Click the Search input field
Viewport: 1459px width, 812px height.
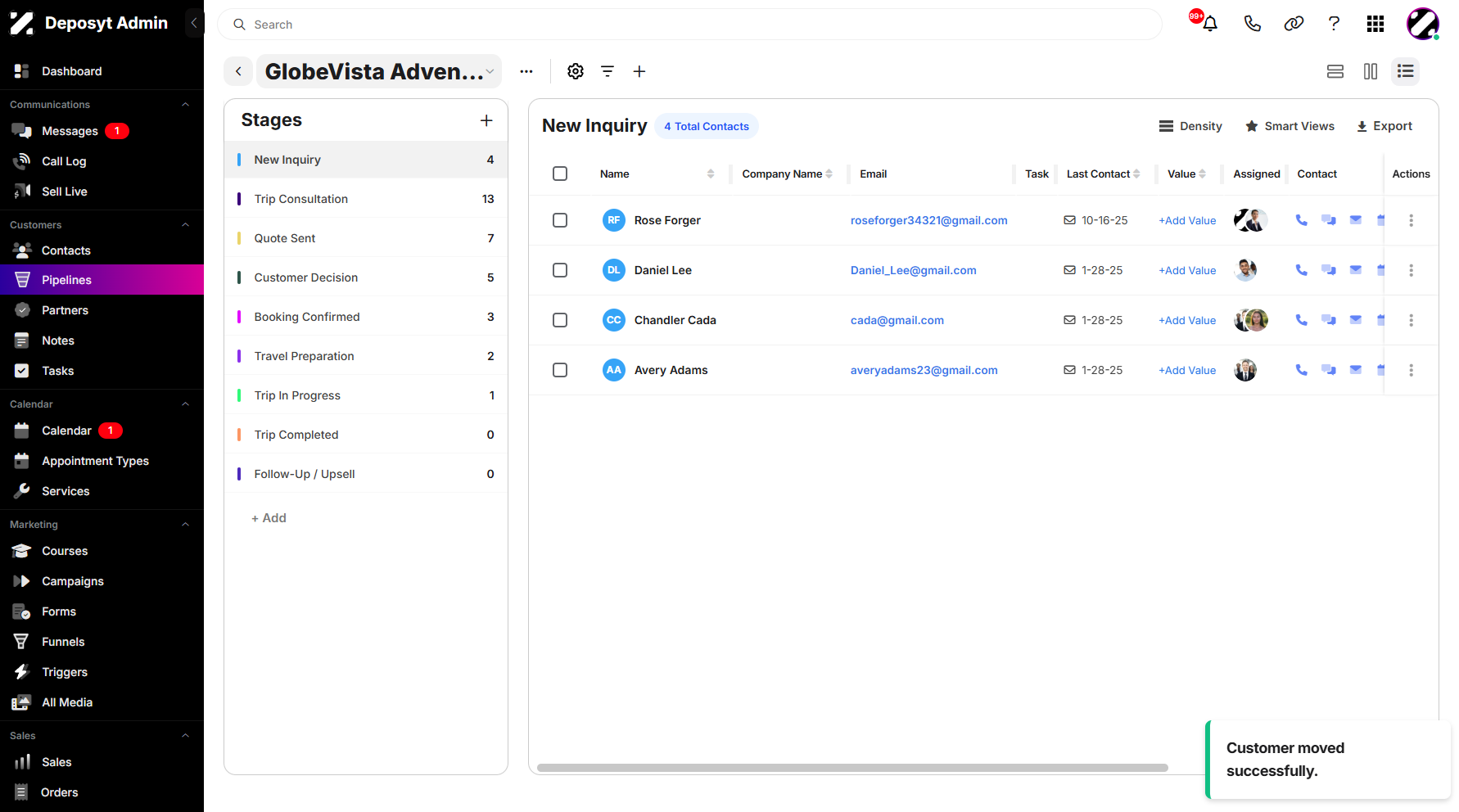[689, 25]
